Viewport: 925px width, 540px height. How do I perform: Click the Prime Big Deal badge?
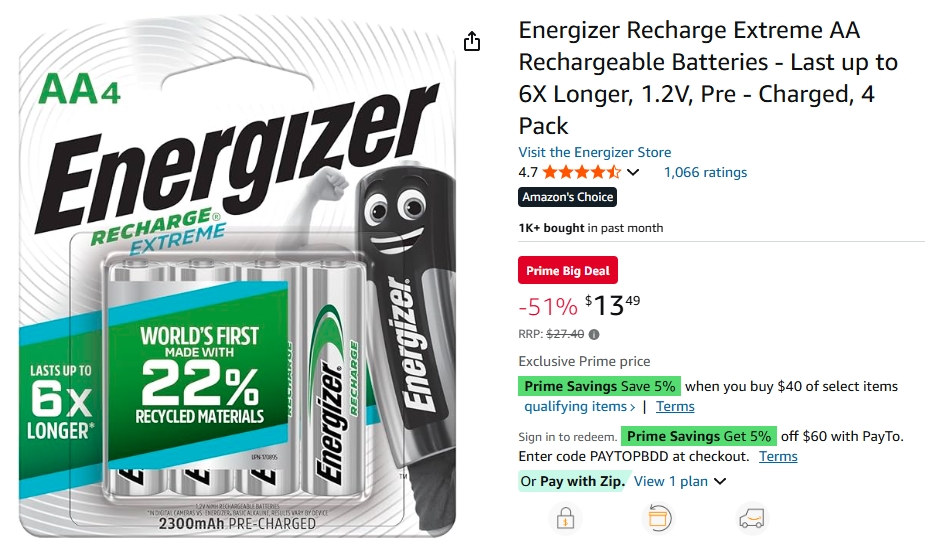pos(568,270)
